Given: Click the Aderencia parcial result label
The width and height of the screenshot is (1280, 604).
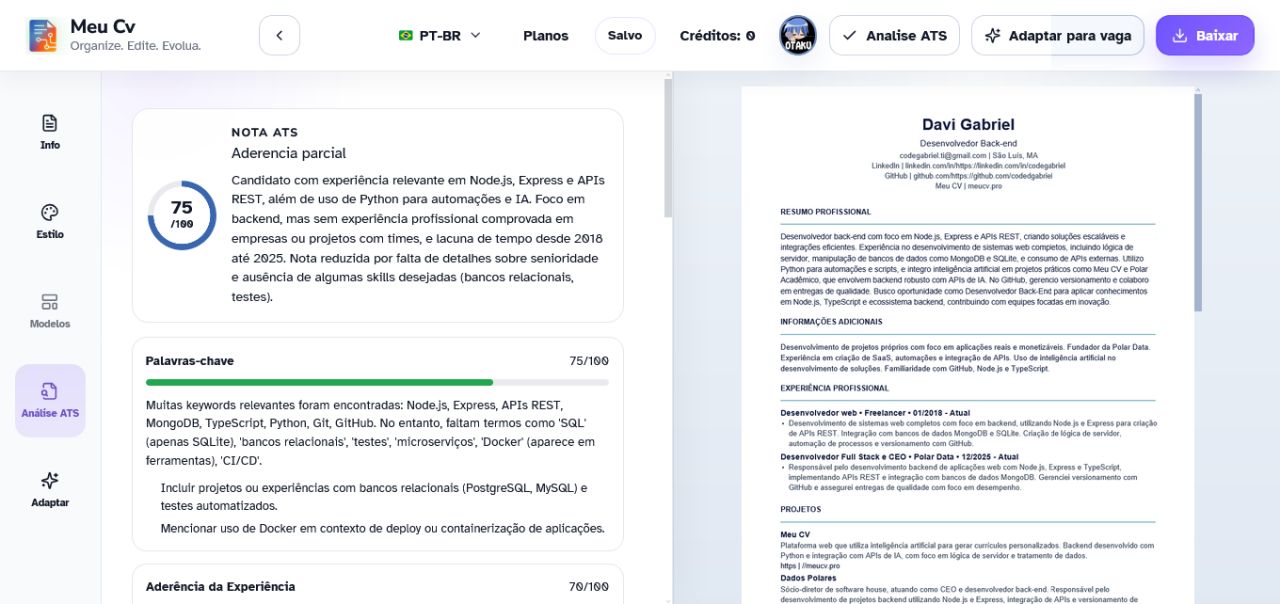Looking at the screenshot, I should tap(289, 154).
